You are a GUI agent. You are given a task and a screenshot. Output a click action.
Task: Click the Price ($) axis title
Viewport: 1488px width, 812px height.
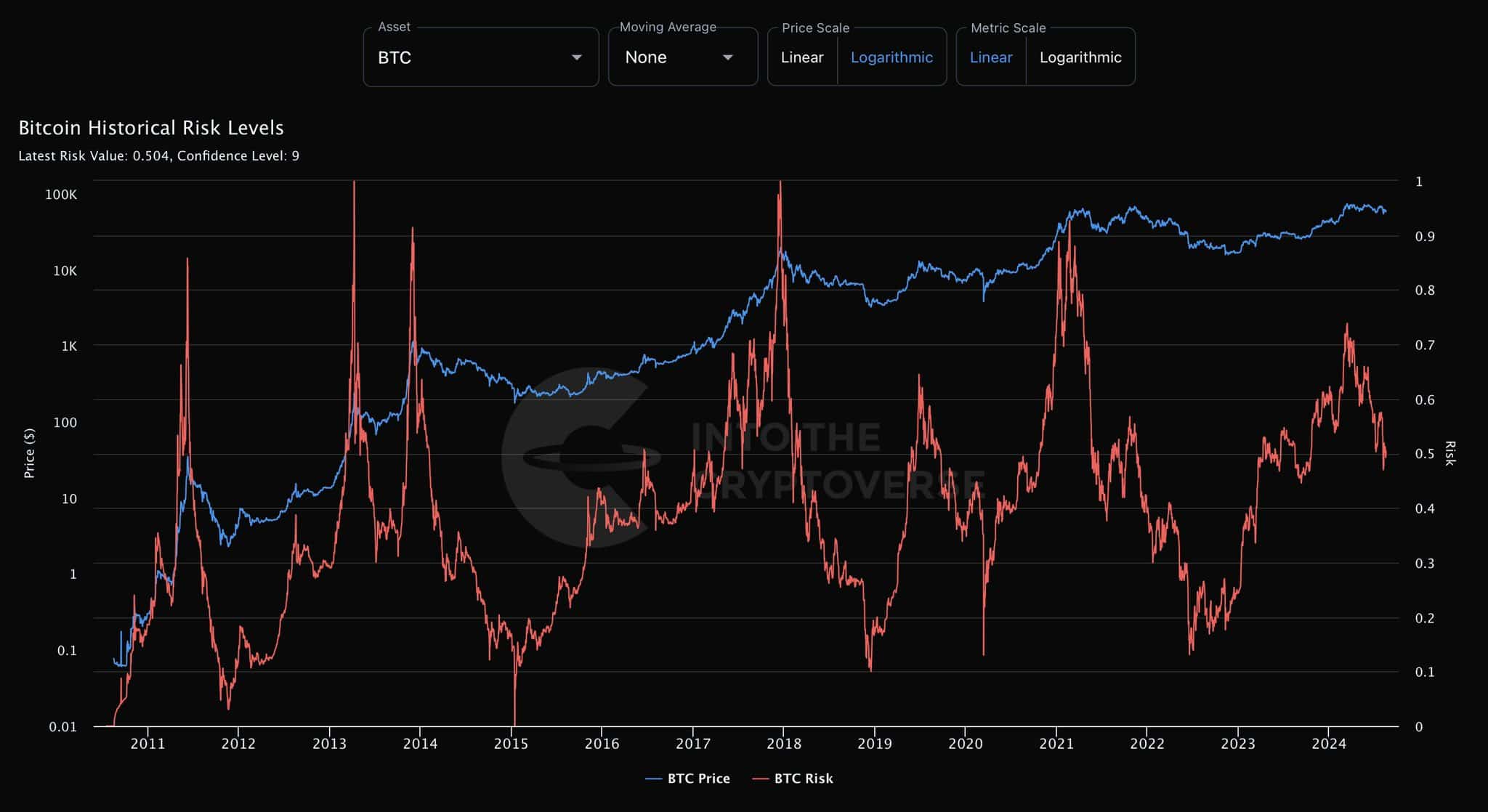pos(29,453)
